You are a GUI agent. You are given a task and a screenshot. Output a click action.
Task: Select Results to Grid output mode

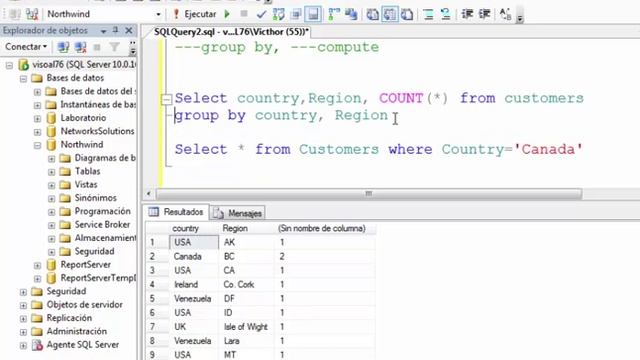390,15
